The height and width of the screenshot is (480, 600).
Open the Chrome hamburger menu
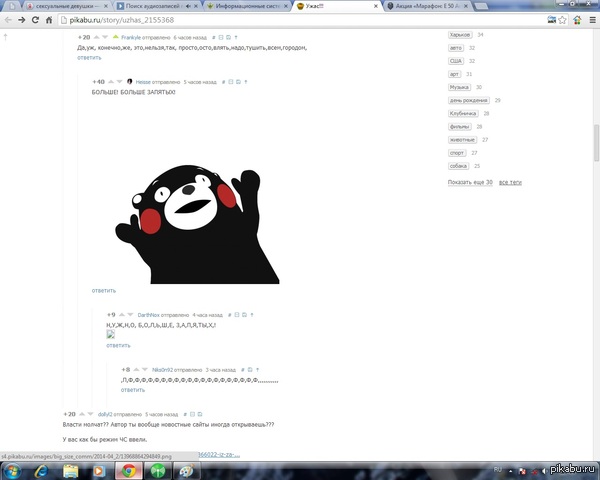click(592, 20)
